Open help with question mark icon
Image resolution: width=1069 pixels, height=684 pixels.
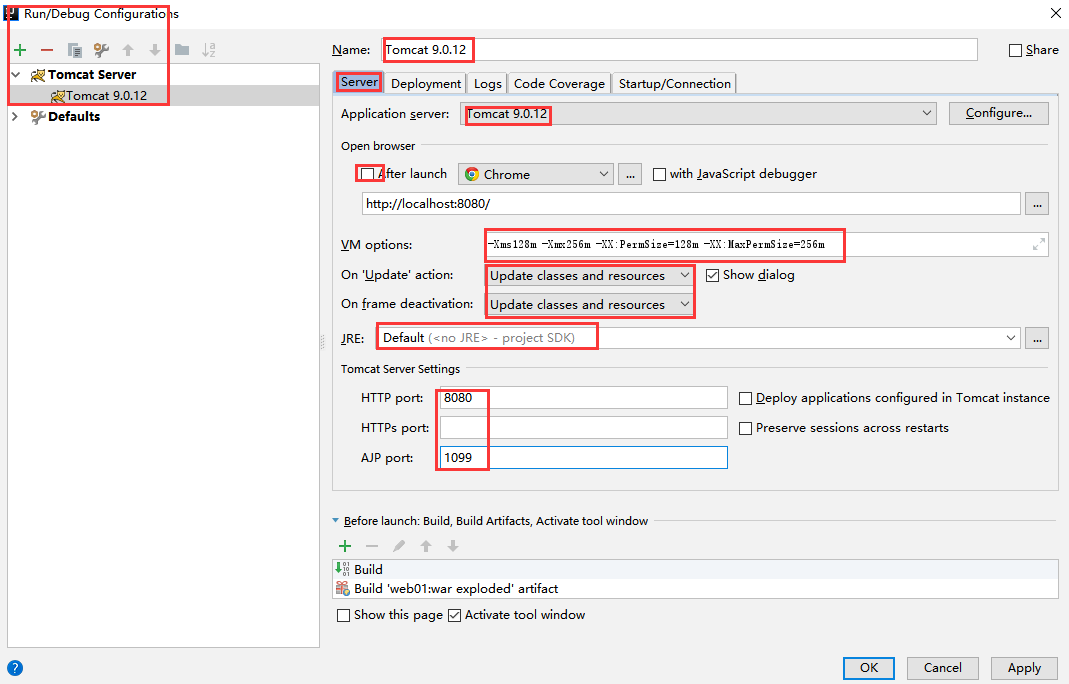[14, 668]
